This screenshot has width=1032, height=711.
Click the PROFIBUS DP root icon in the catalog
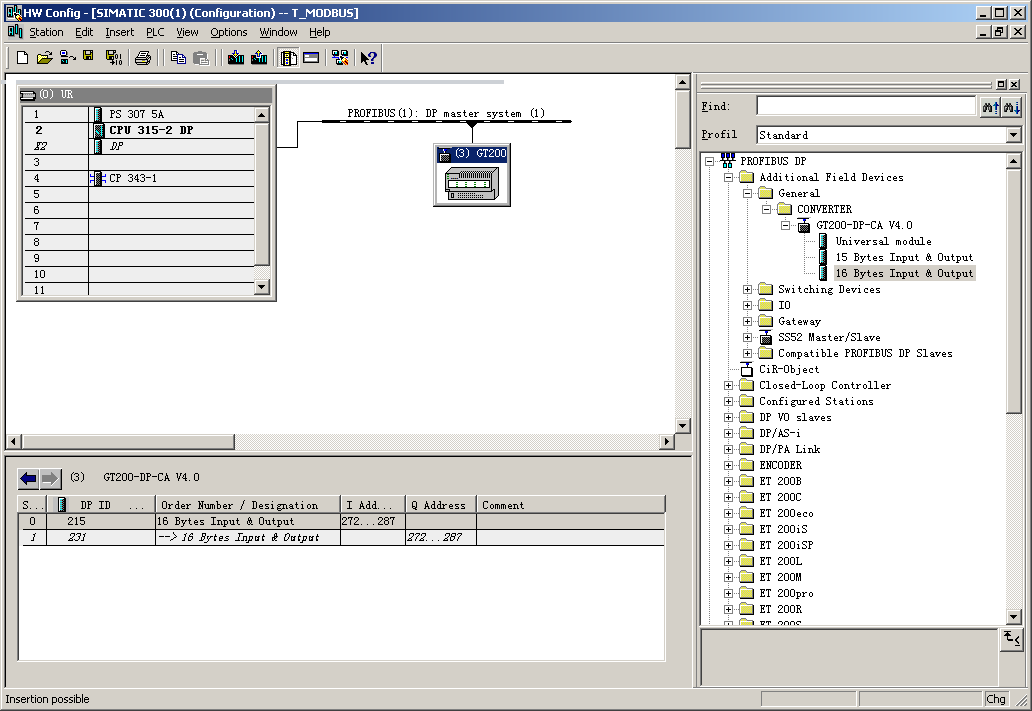(727, 161)
